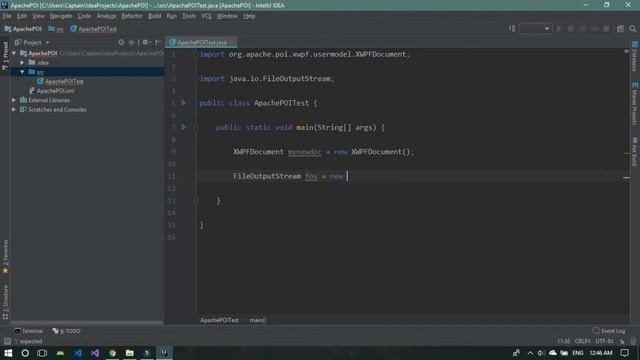
Task: Open Task View on the taskbar
Action: coord(42,353)
